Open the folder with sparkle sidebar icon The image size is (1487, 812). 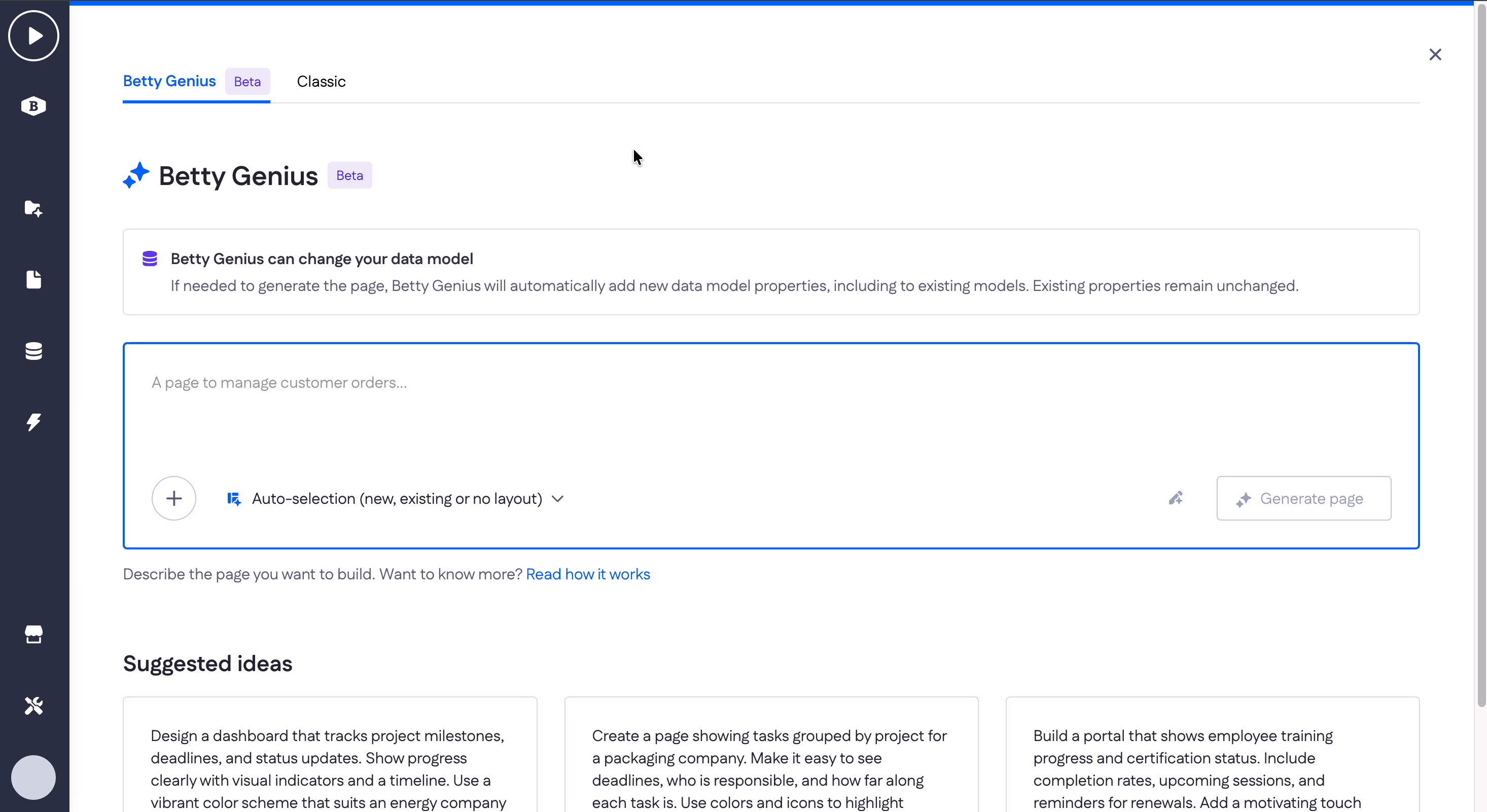click(x=33, y=208)
